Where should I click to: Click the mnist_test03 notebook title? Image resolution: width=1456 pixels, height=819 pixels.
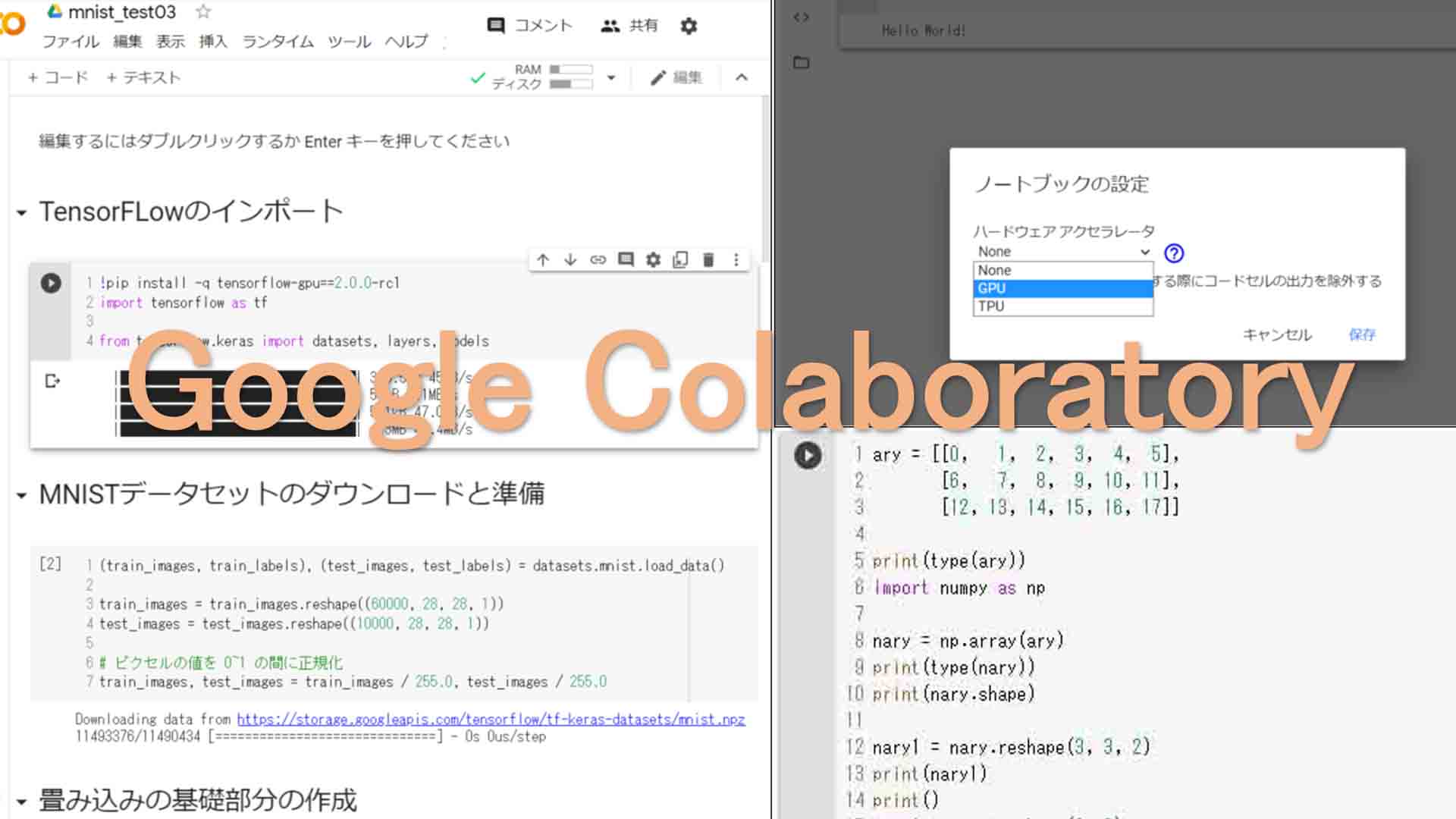click(x=122, y=12)
